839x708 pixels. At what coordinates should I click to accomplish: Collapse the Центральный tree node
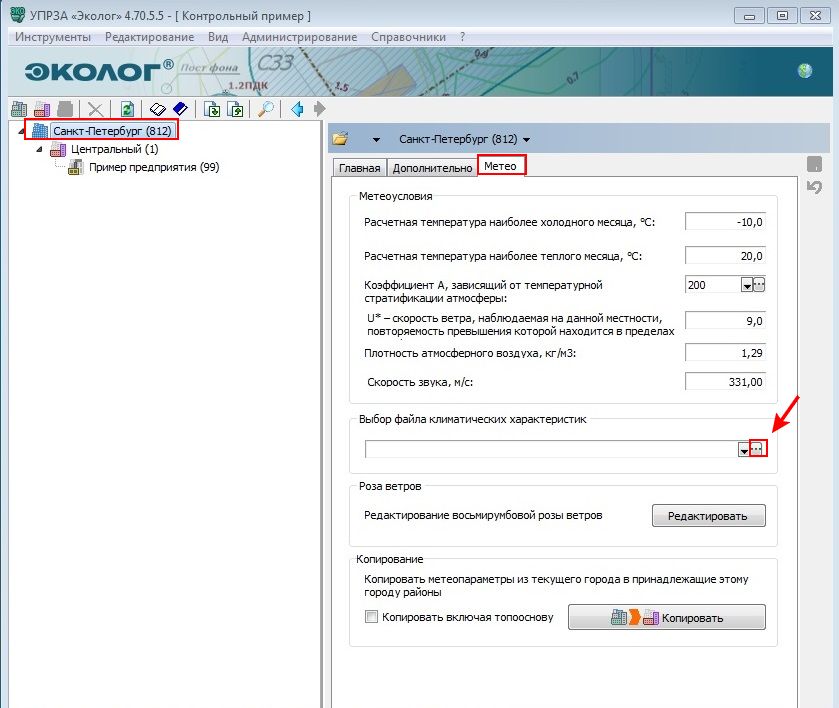(x=39, y=149)
